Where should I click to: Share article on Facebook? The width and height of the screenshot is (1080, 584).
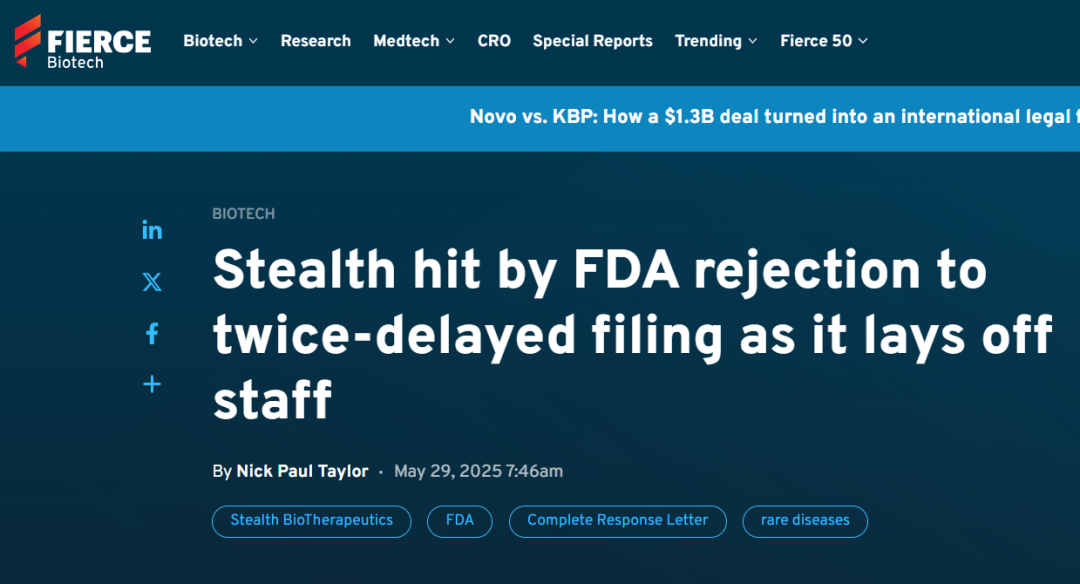click(152, 334)
